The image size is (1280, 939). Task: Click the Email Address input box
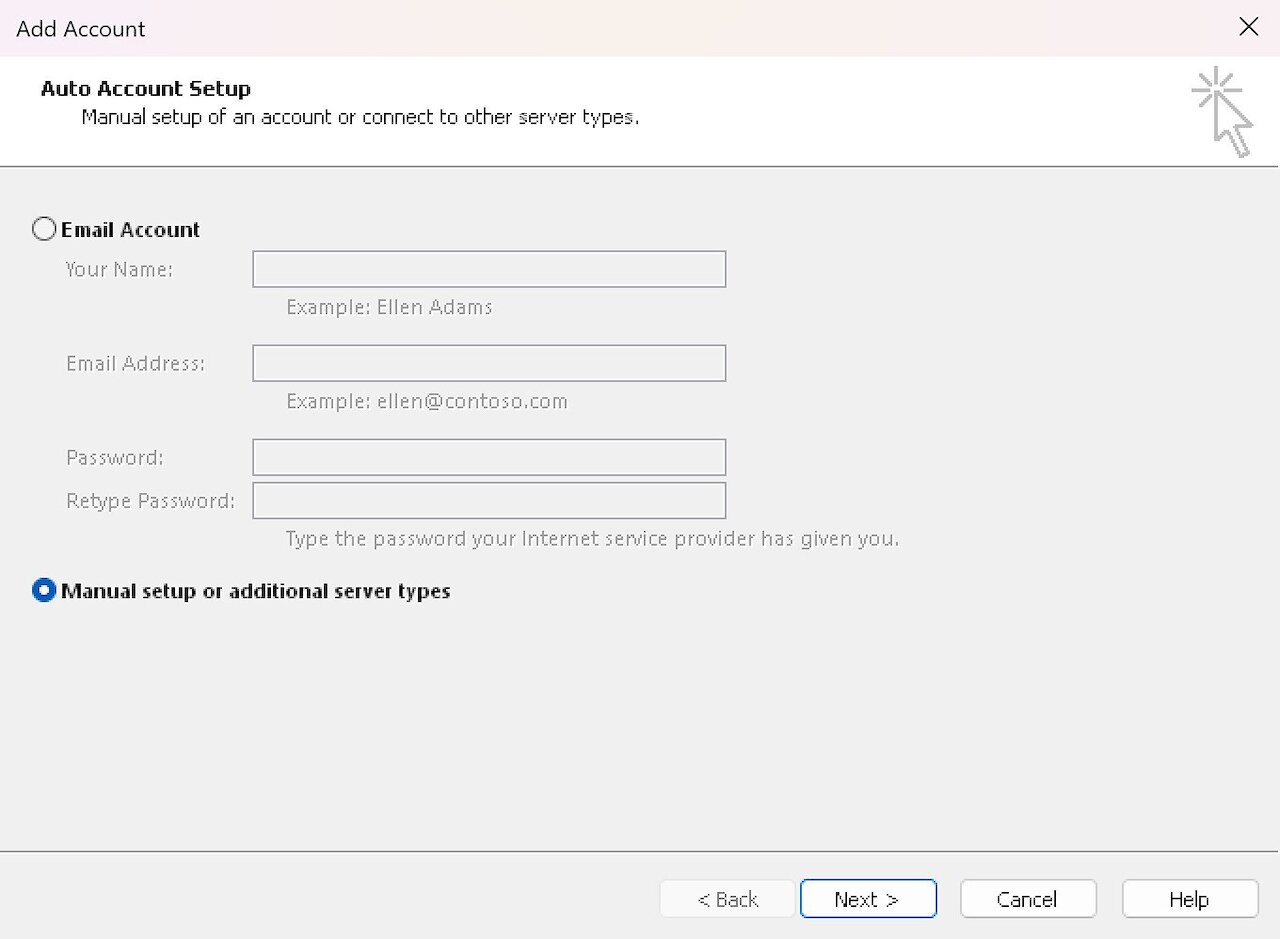488,362
